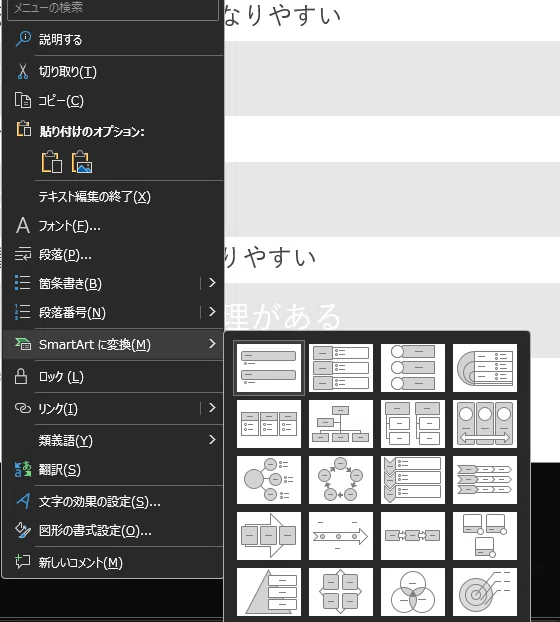Click the scissors icon for 切り取り
The image size is (560, 622).
[23, 71]
